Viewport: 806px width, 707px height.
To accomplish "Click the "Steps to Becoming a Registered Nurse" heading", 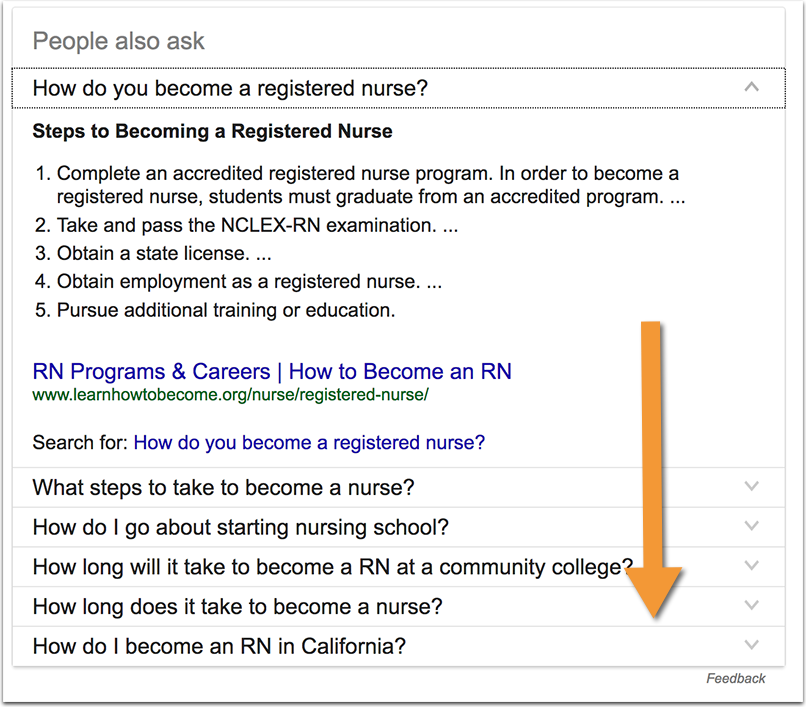I will click(212, 131).
